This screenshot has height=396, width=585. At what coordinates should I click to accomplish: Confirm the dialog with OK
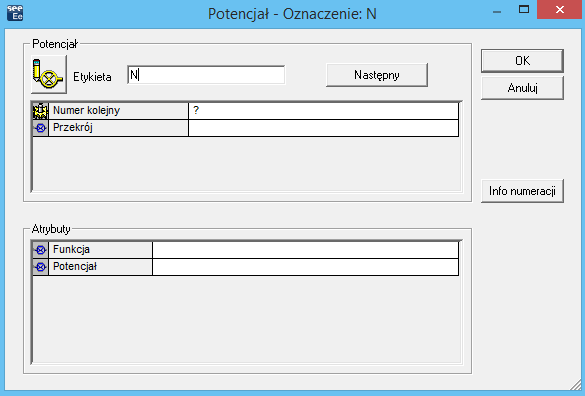tap(522, 61)
